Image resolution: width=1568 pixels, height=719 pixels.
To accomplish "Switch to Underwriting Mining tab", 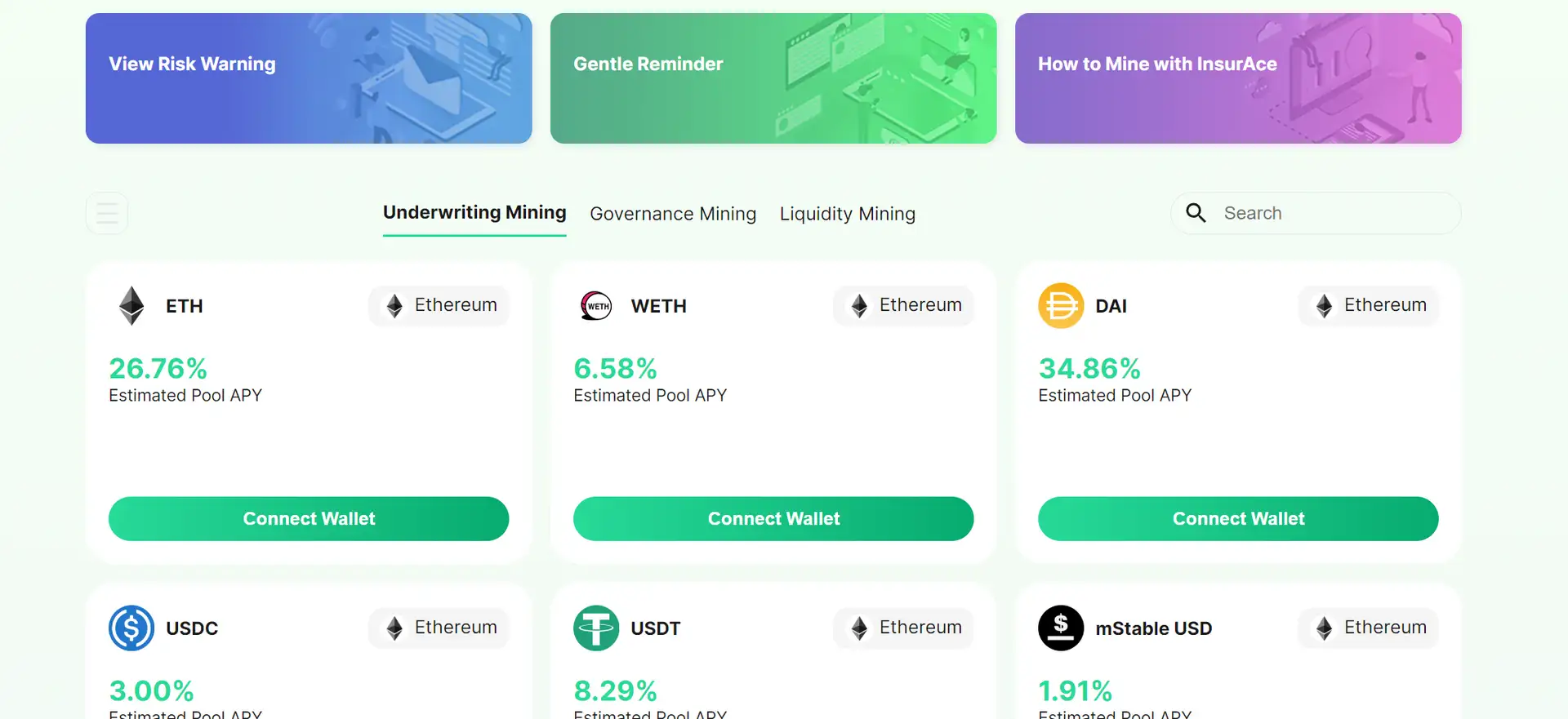I will click(x=474, y=213).
